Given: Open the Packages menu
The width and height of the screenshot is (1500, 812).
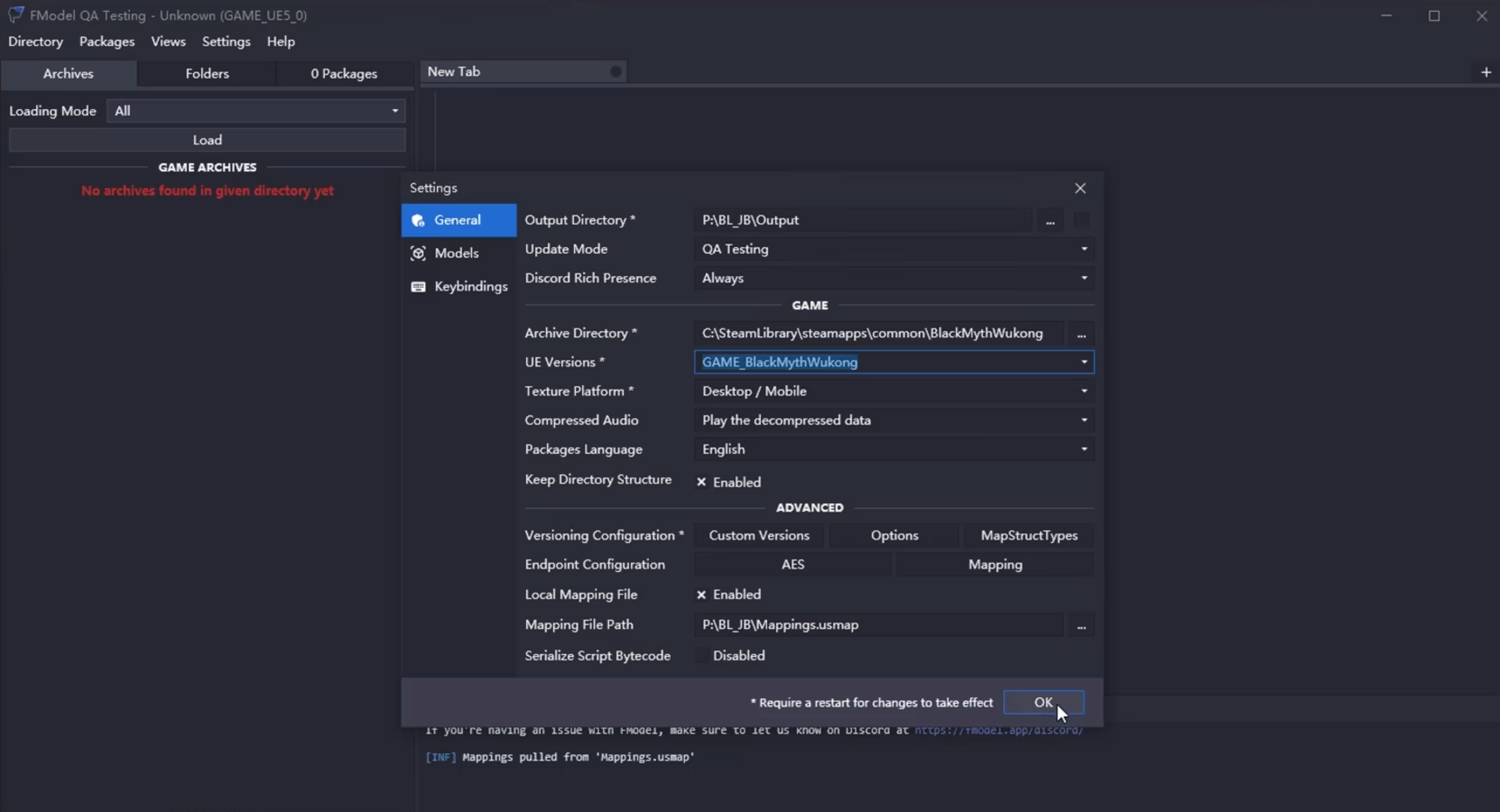Looking at the screenshot, I should pos(106,42).
